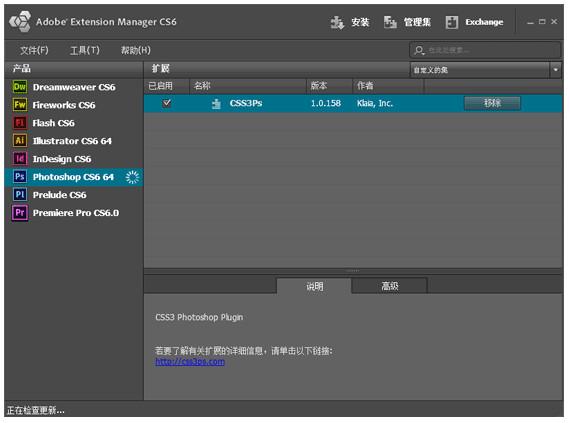Click the install (安装) puzzle icon
Viewport: 570px width, 423px height.
tap(337, 22)
